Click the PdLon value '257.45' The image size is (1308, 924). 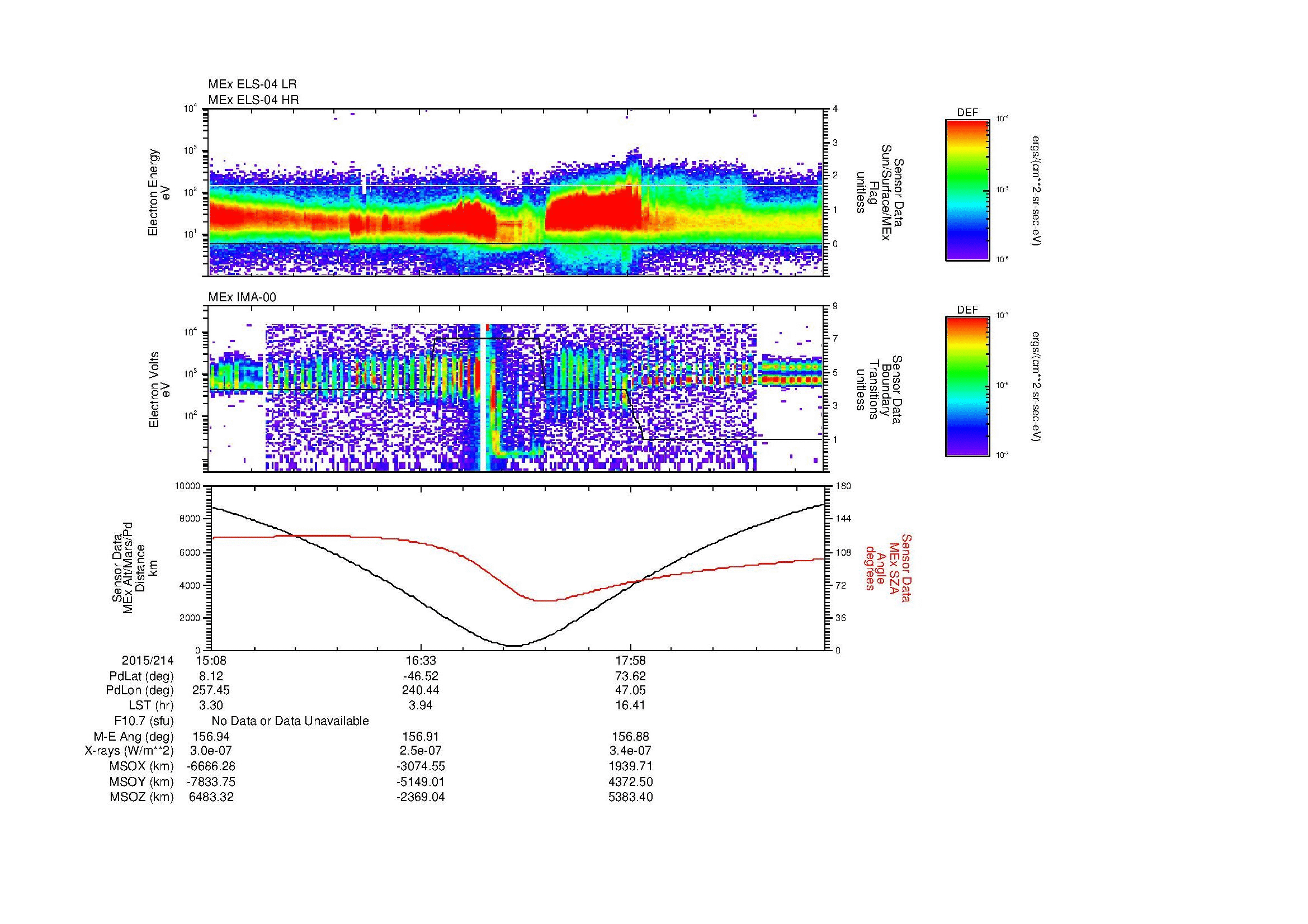(x=211, y=690)
